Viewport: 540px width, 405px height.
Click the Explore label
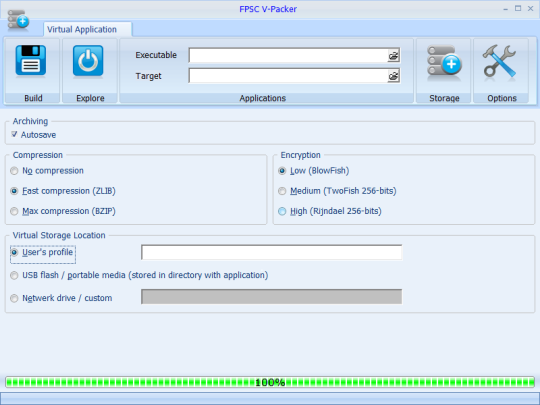pyautogui.click(x=90, y=98)
